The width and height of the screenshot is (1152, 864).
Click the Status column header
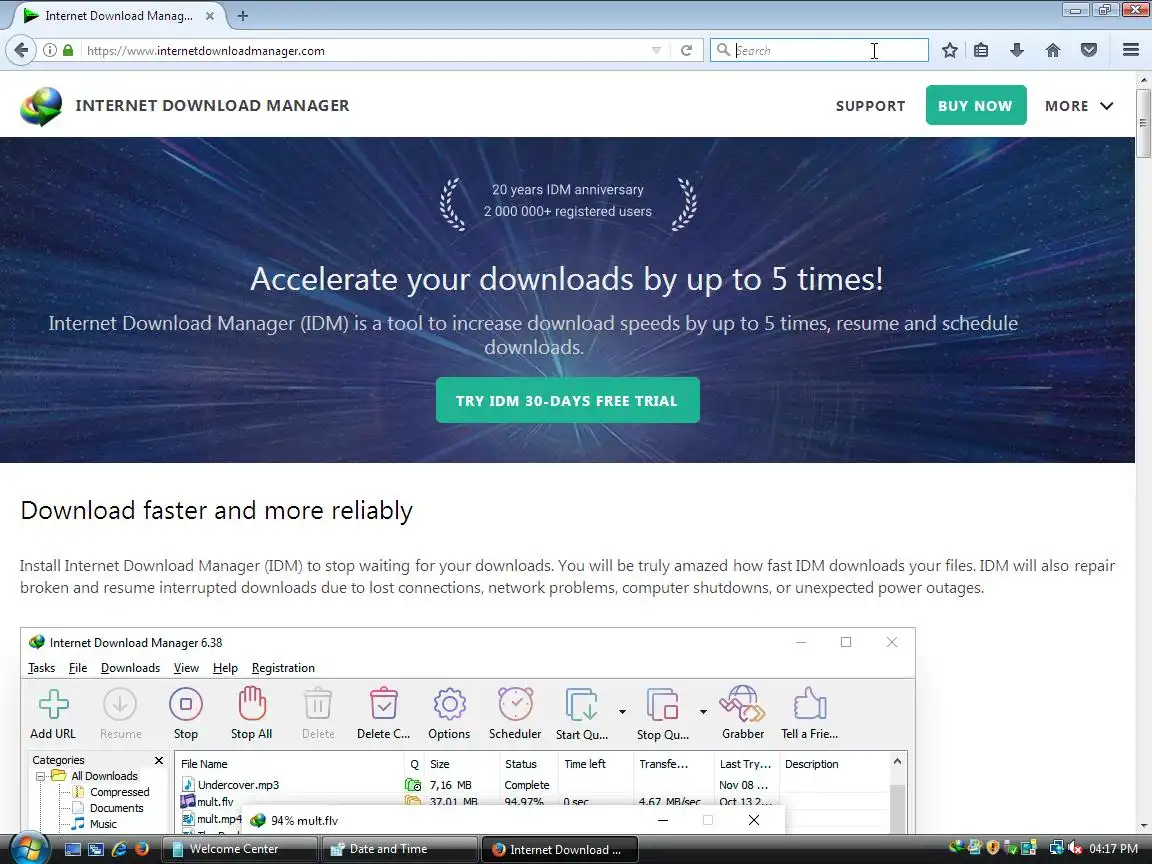coord(529,764)
